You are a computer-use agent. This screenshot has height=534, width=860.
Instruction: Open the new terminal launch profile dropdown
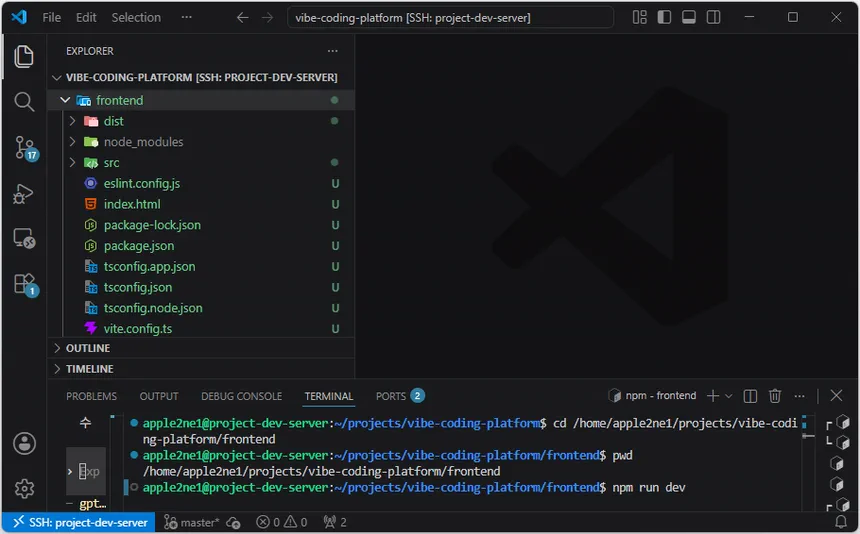tap(728, 396)
